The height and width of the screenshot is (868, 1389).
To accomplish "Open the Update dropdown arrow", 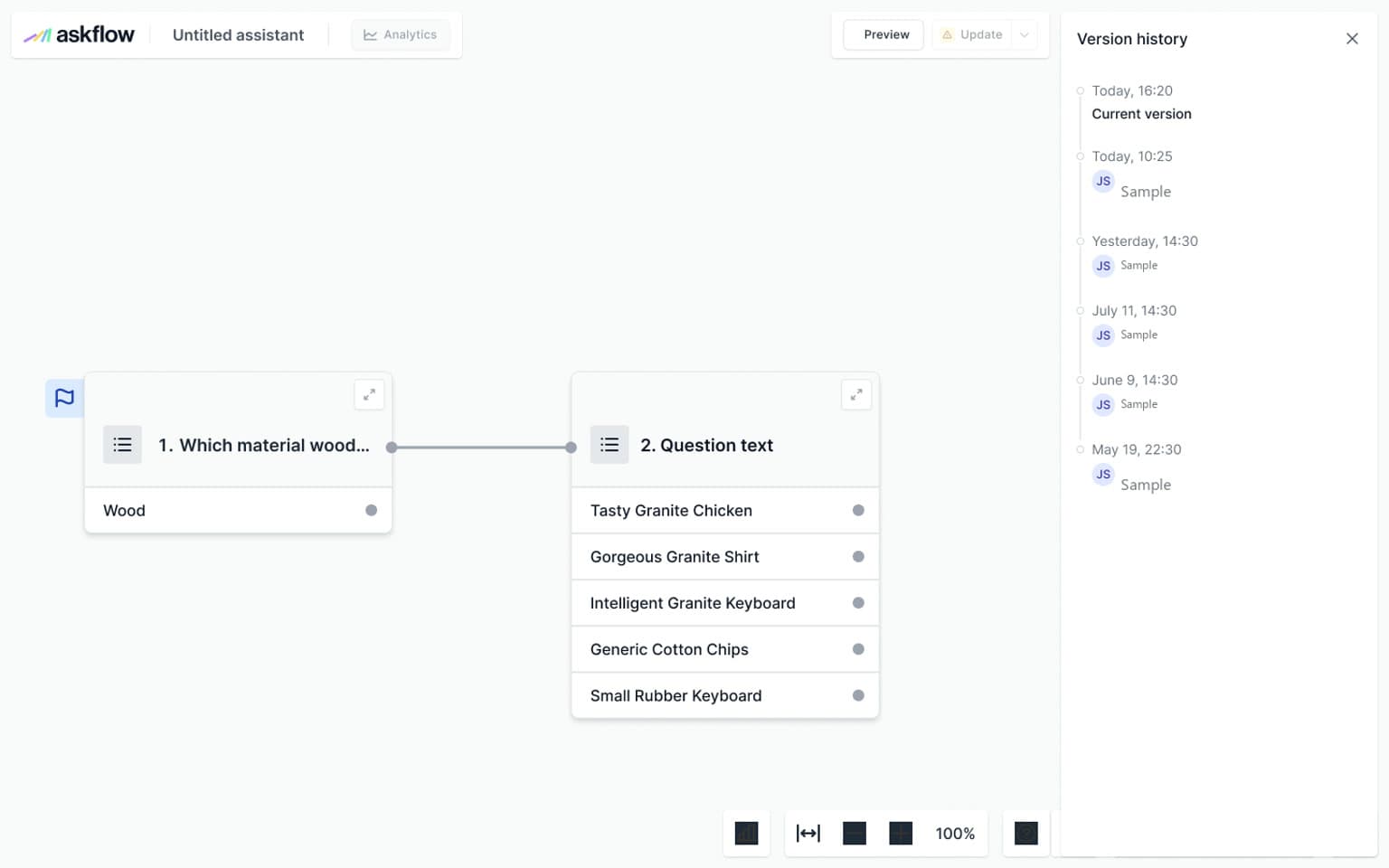I will (1024, 34).
